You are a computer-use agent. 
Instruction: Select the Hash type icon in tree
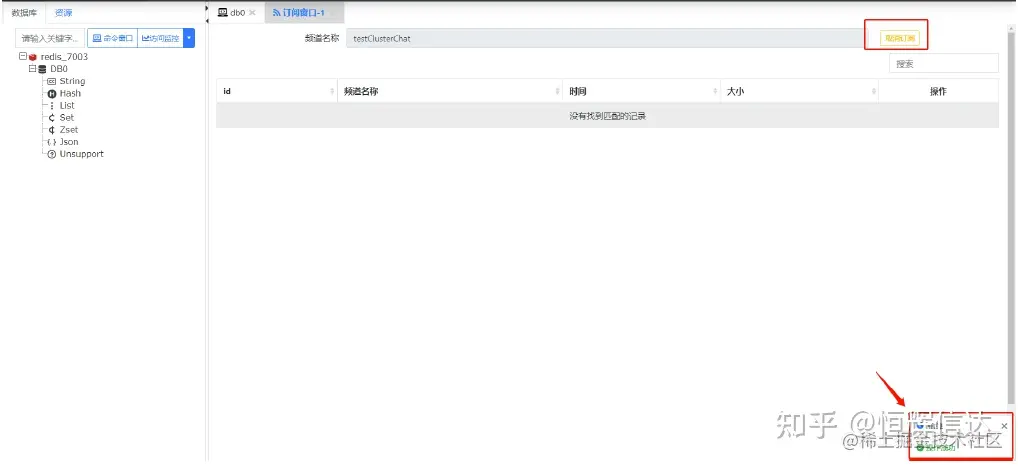52,93
